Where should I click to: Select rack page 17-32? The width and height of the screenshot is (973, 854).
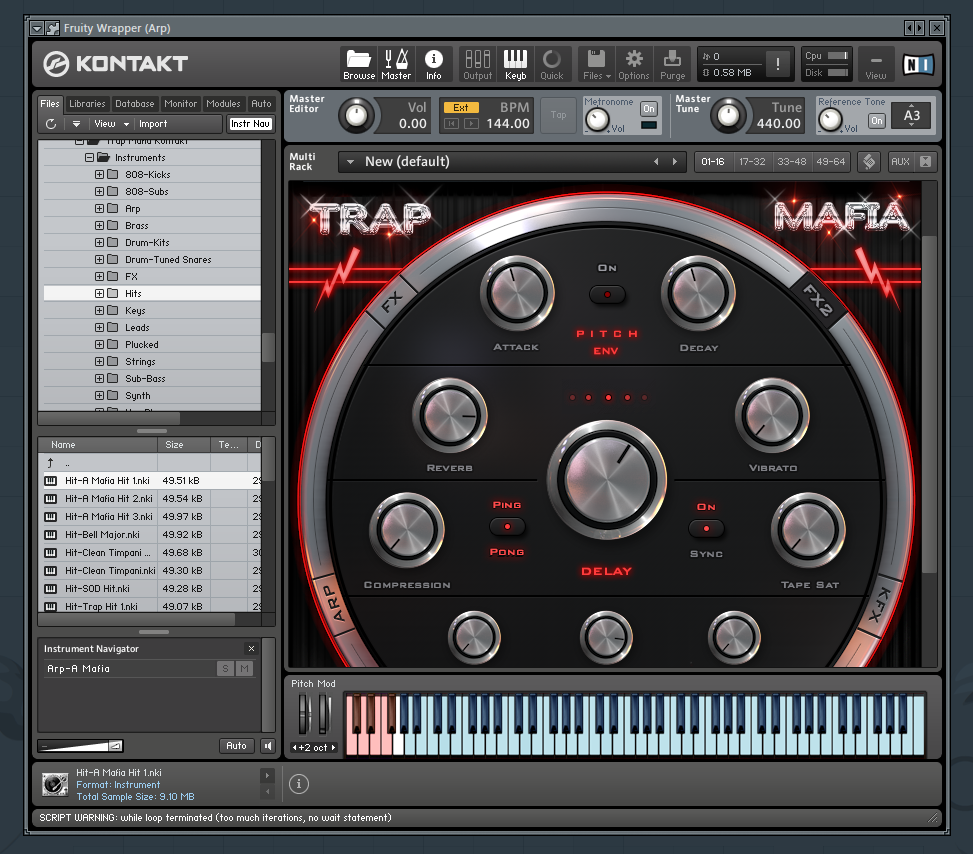pyautogui.click(x=752, y=161)
